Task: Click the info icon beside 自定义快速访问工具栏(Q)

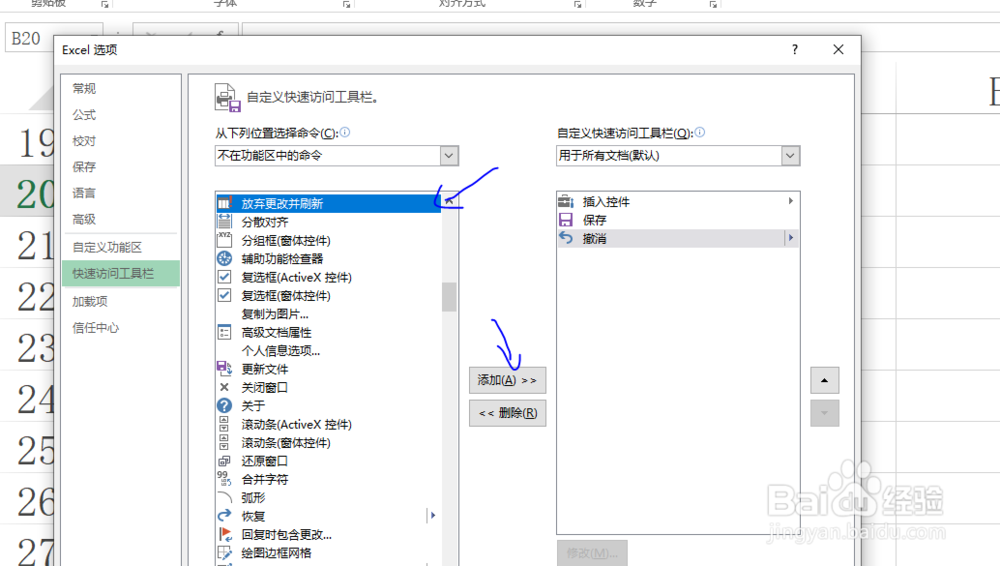Action: pos(700,132)
